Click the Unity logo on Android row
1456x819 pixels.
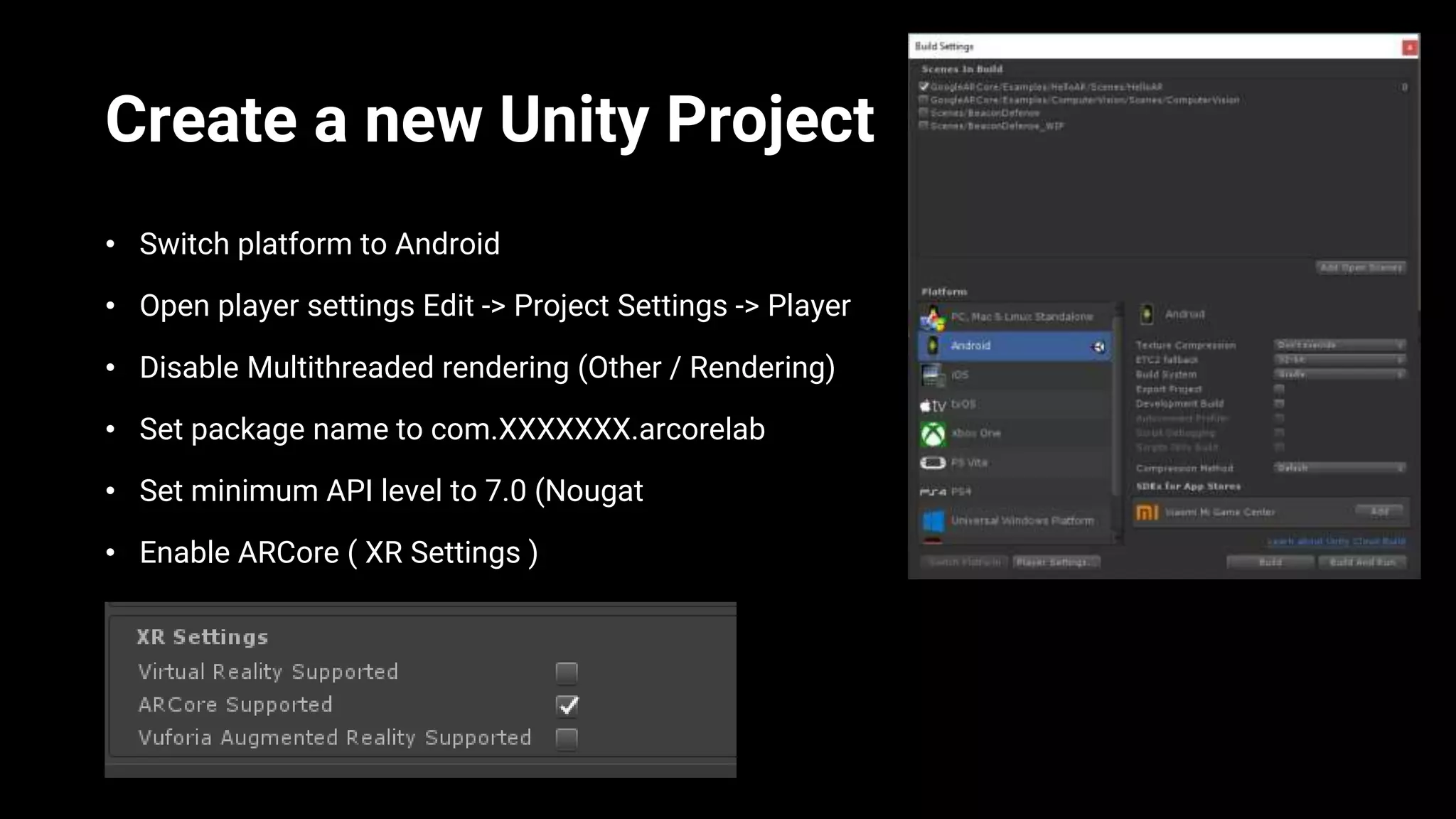click(x=1098, y=346)
